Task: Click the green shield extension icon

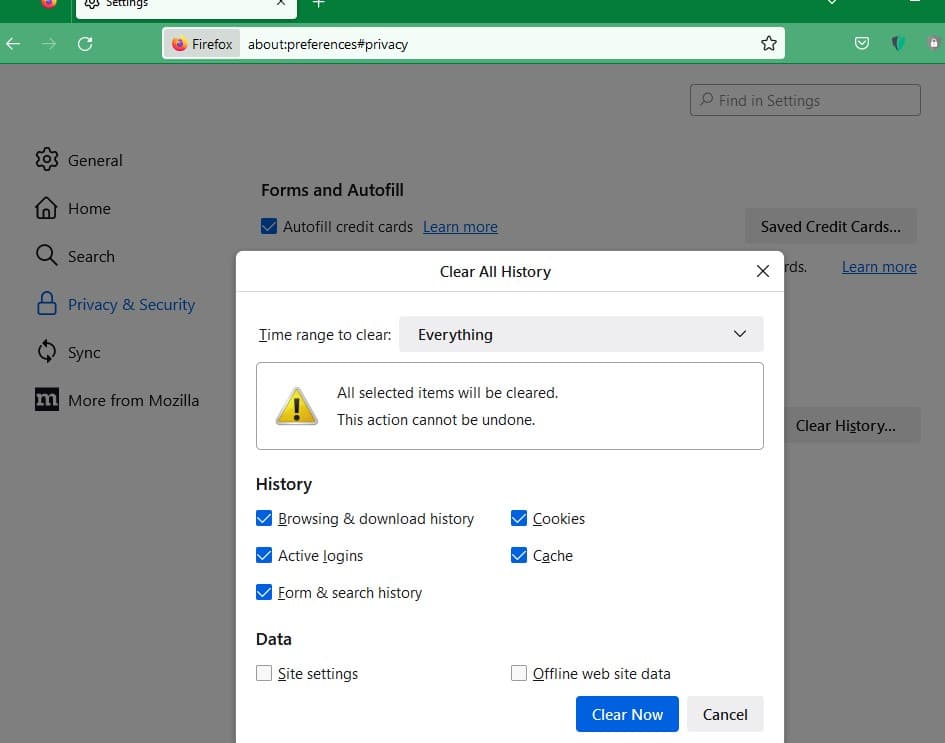Action: click(898, 44)
